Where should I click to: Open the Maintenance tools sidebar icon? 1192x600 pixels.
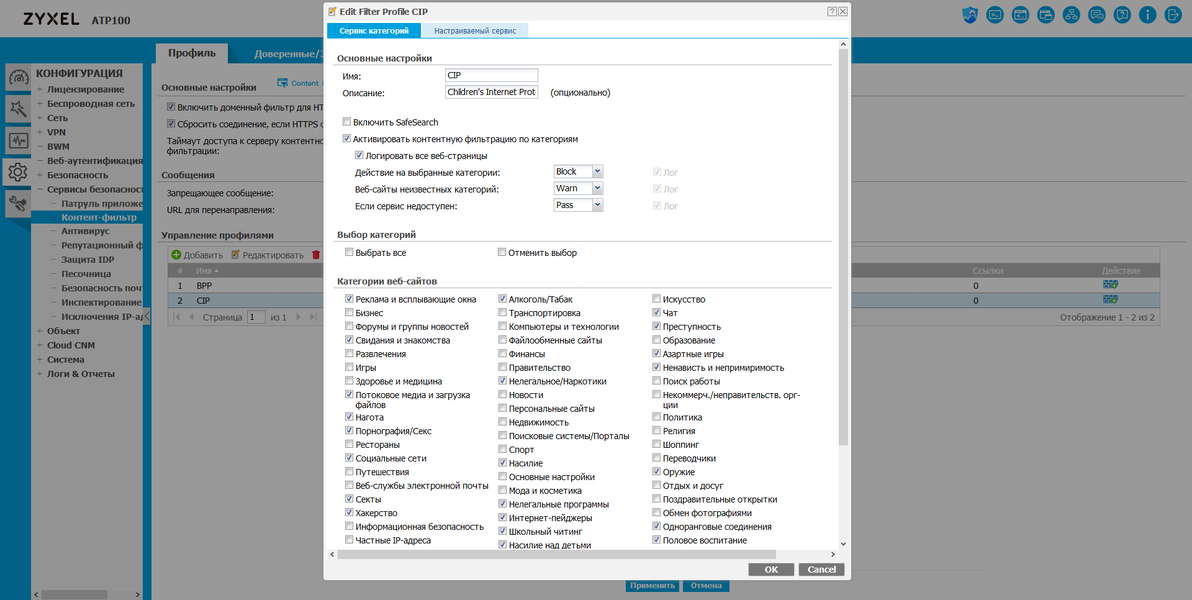[x=17, y=203]
